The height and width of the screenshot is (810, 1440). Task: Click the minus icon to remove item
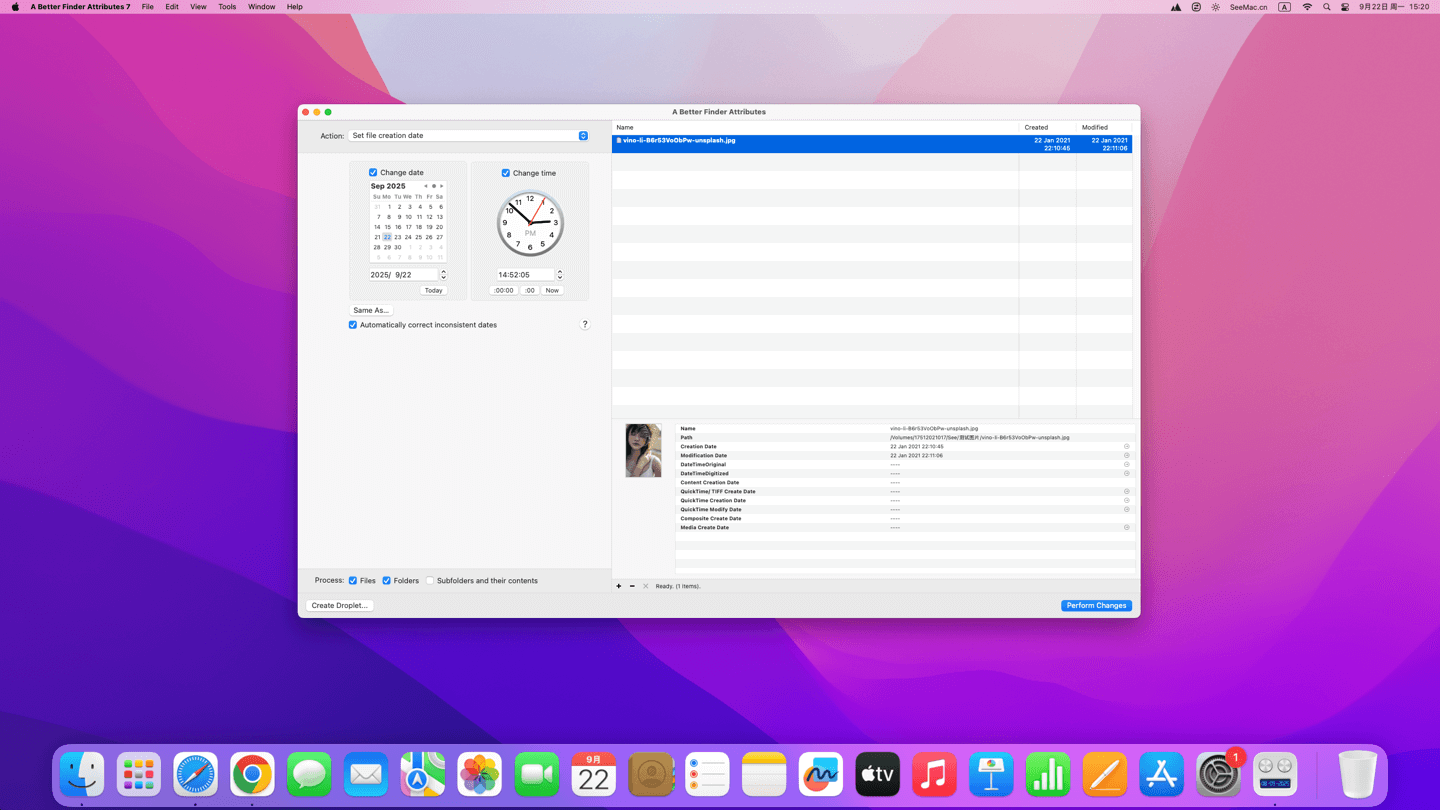pos(632,586)
